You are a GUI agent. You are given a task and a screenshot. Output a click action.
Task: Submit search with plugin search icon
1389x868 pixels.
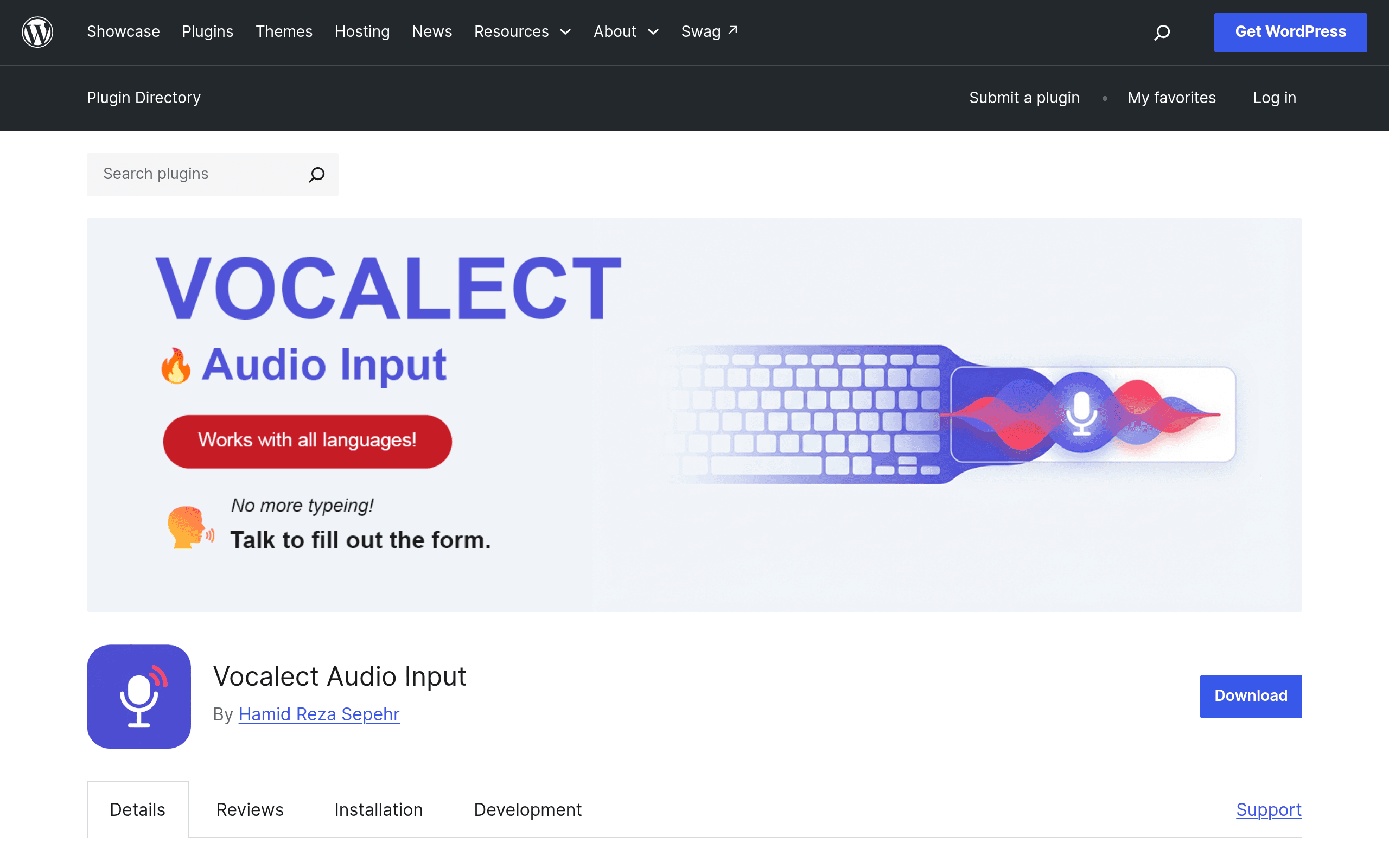pos(317,174)
